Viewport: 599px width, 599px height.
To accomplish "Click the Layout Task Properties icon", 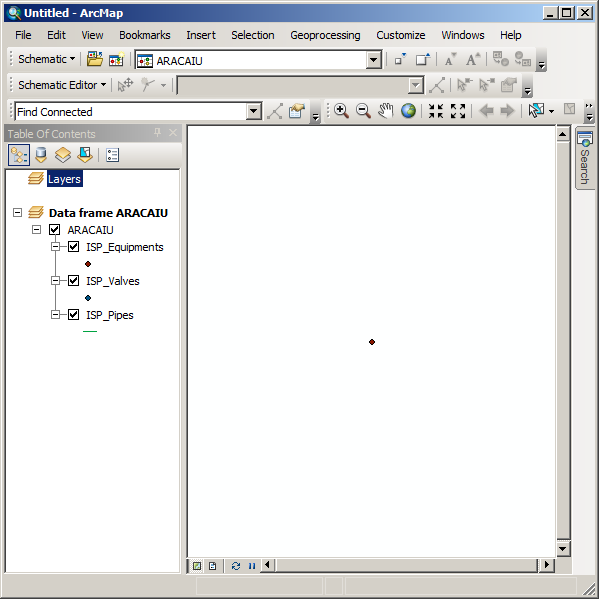I will [508, 85].
